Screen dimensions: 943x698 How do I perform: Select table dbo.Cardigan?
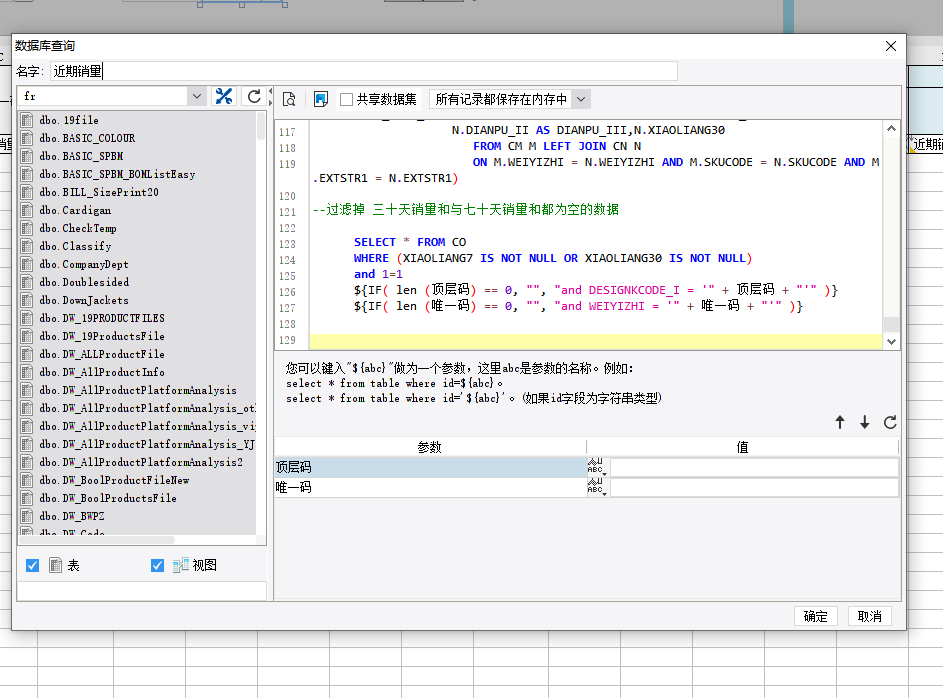[x=75, y=210]
